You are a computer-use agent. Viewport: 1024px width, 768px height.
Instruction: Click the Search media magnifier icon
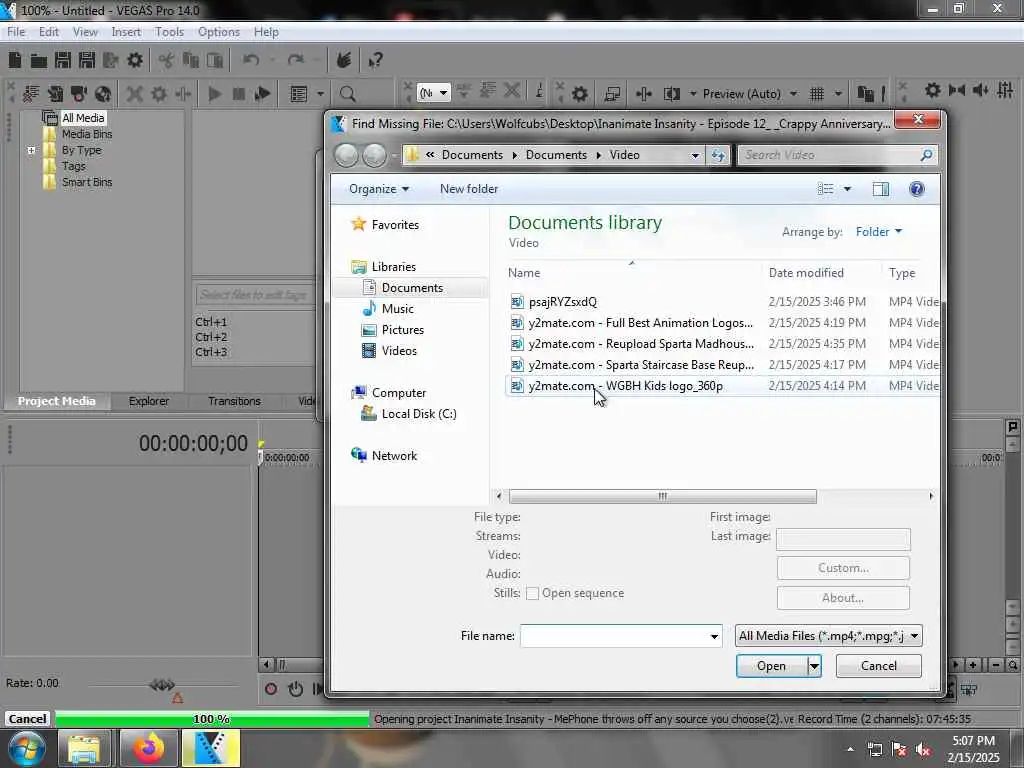tap(347, 94)
